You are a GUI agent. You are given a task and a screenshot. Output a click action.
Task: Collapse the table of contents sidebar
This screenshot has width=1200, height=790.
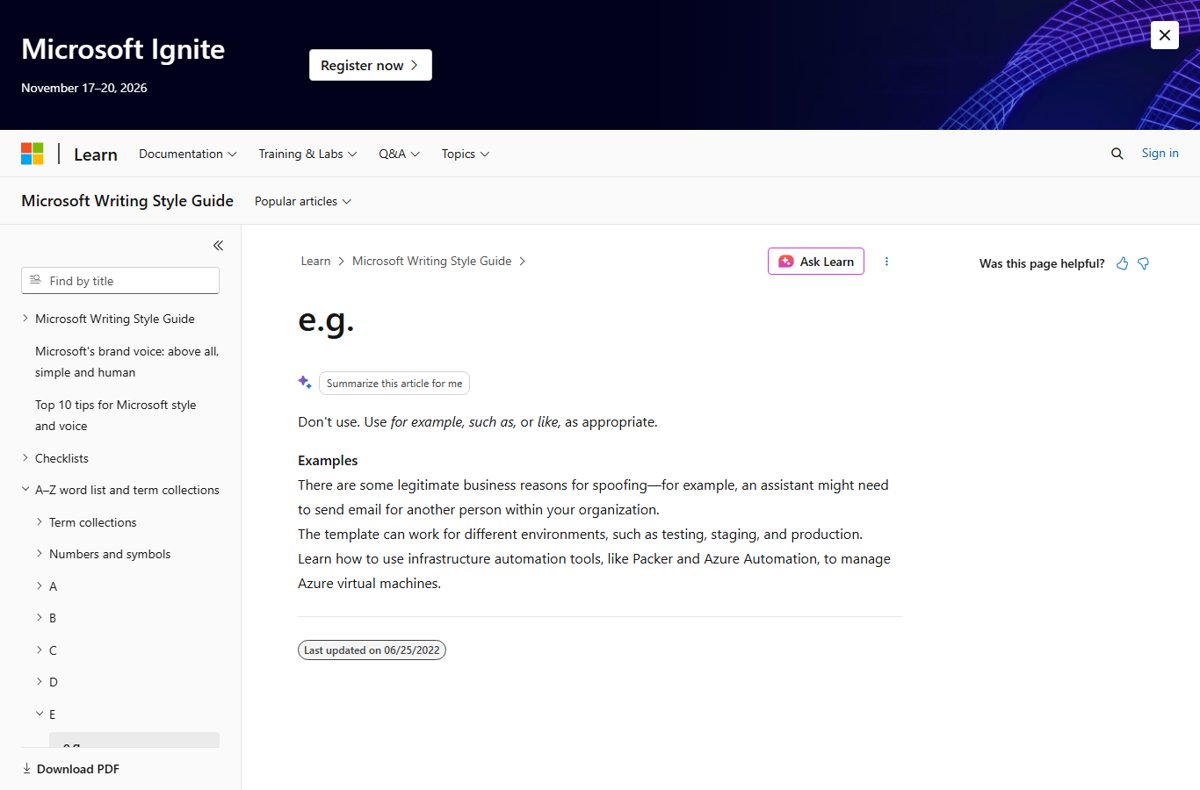[x=218, y=245]
